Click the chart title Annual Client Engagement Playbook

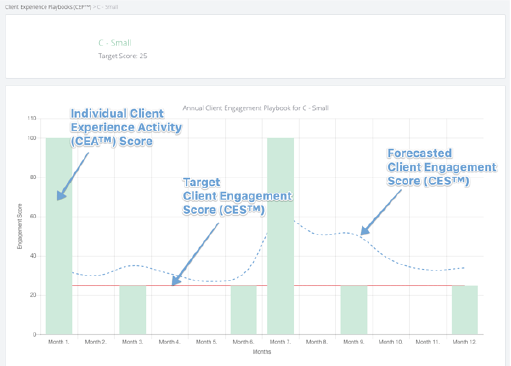point(256,108)
